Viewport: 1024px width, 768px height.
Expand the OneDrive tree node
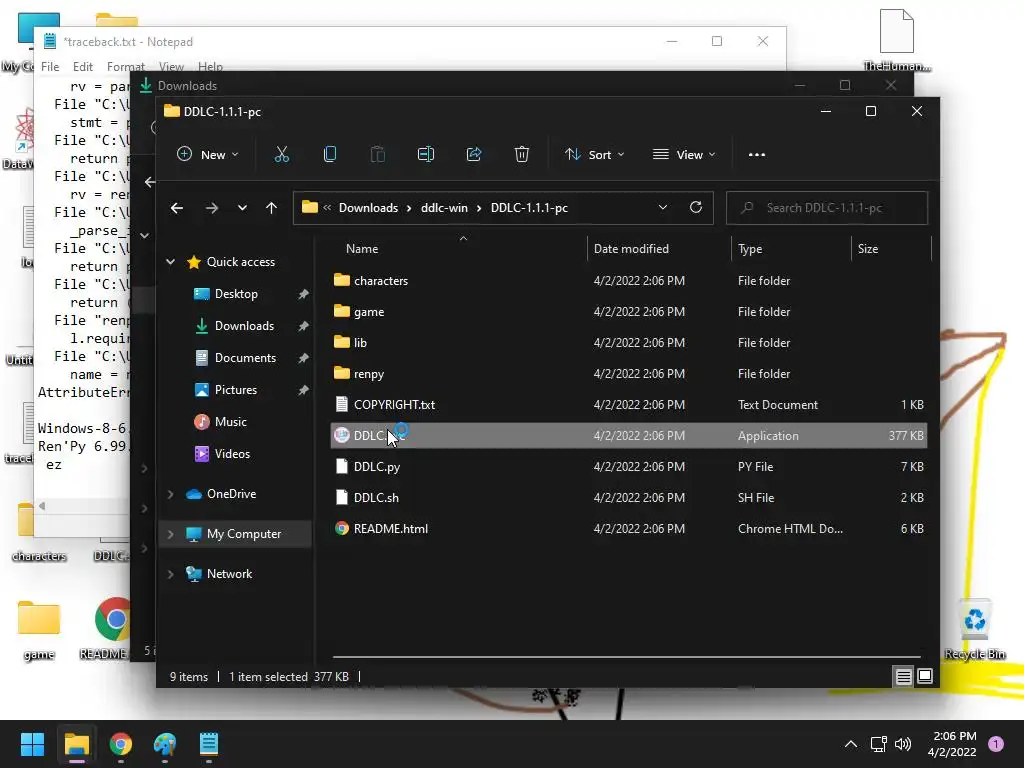pyautogui.click(x=170, y=494)
